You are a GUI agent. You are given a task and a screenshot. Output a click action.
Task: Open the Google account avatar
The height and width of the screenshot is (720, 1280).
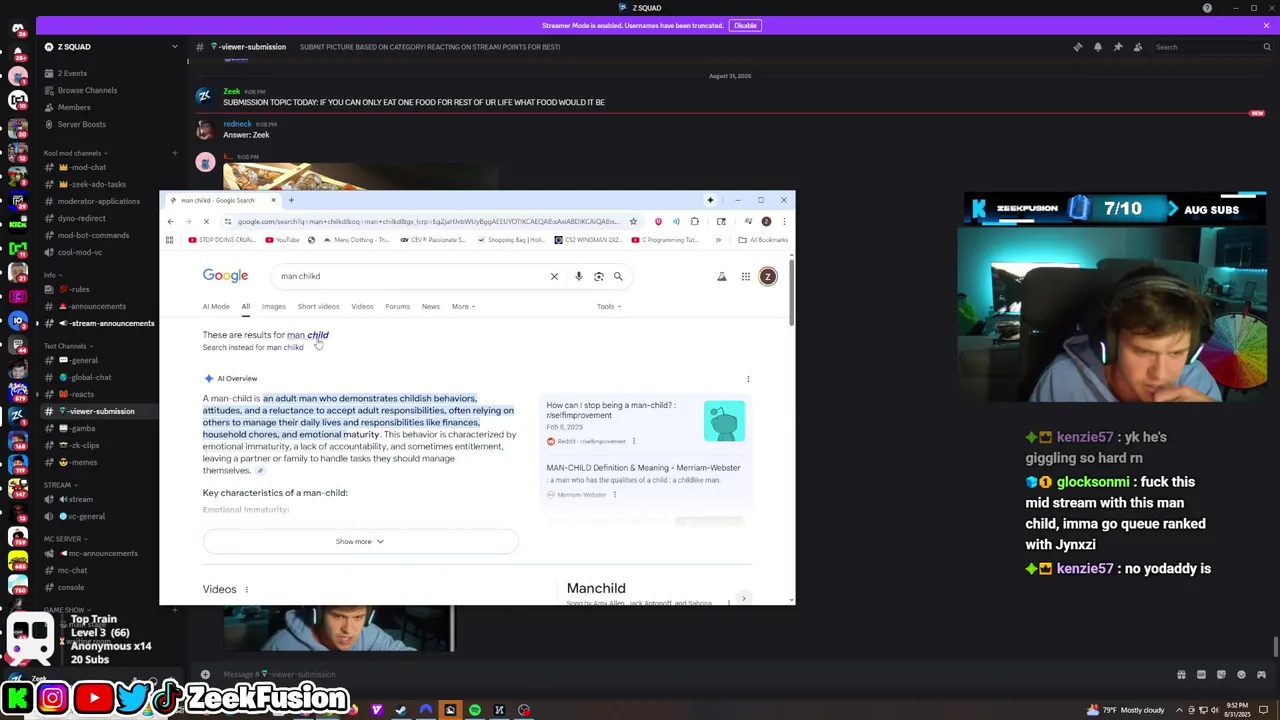click(x=768, y=276)
